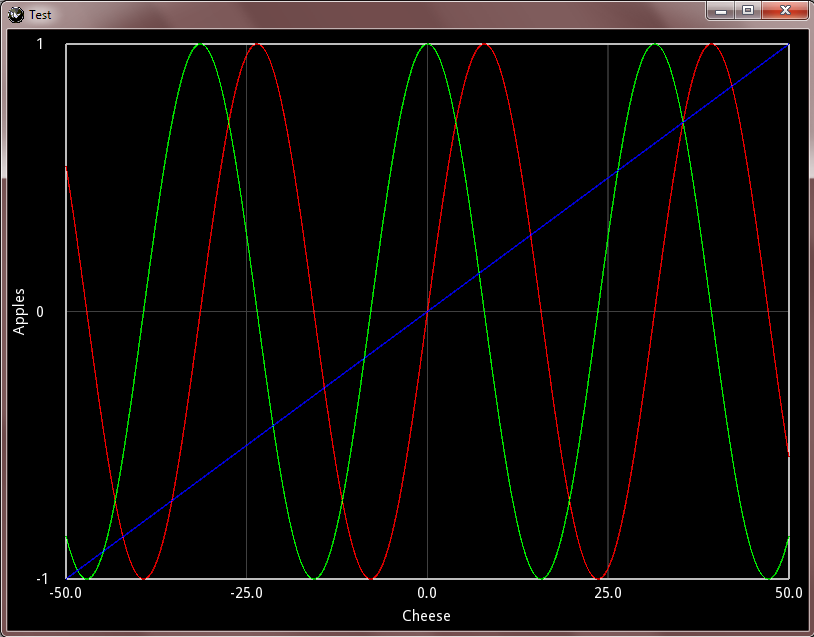The height and width of the screenshot is (637, 814).
Task: Click the Test window application icon
Action: (16, 15)
